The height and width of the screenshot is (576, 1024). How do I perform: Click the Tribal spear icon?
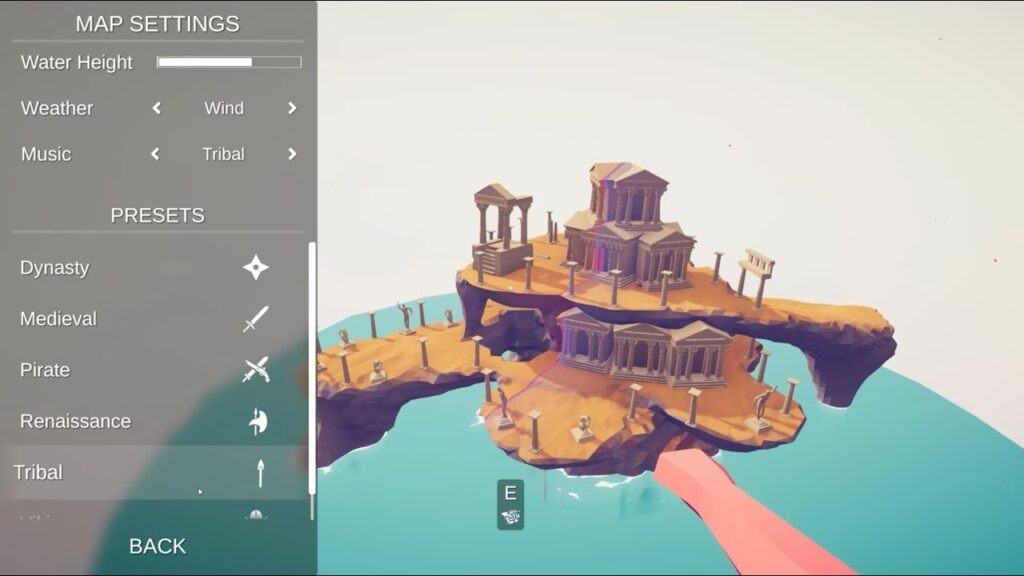261,473
